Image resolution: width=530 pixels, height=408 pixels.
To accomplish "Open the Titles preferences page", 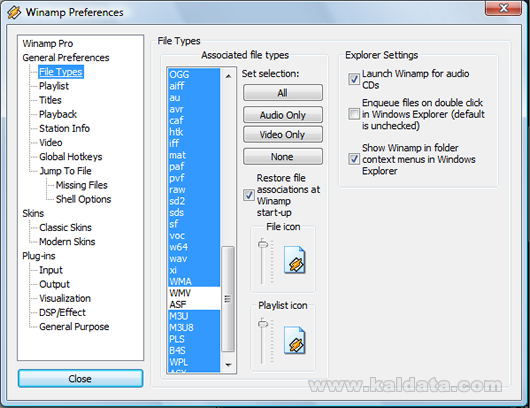I will click(x=50, y=100).
